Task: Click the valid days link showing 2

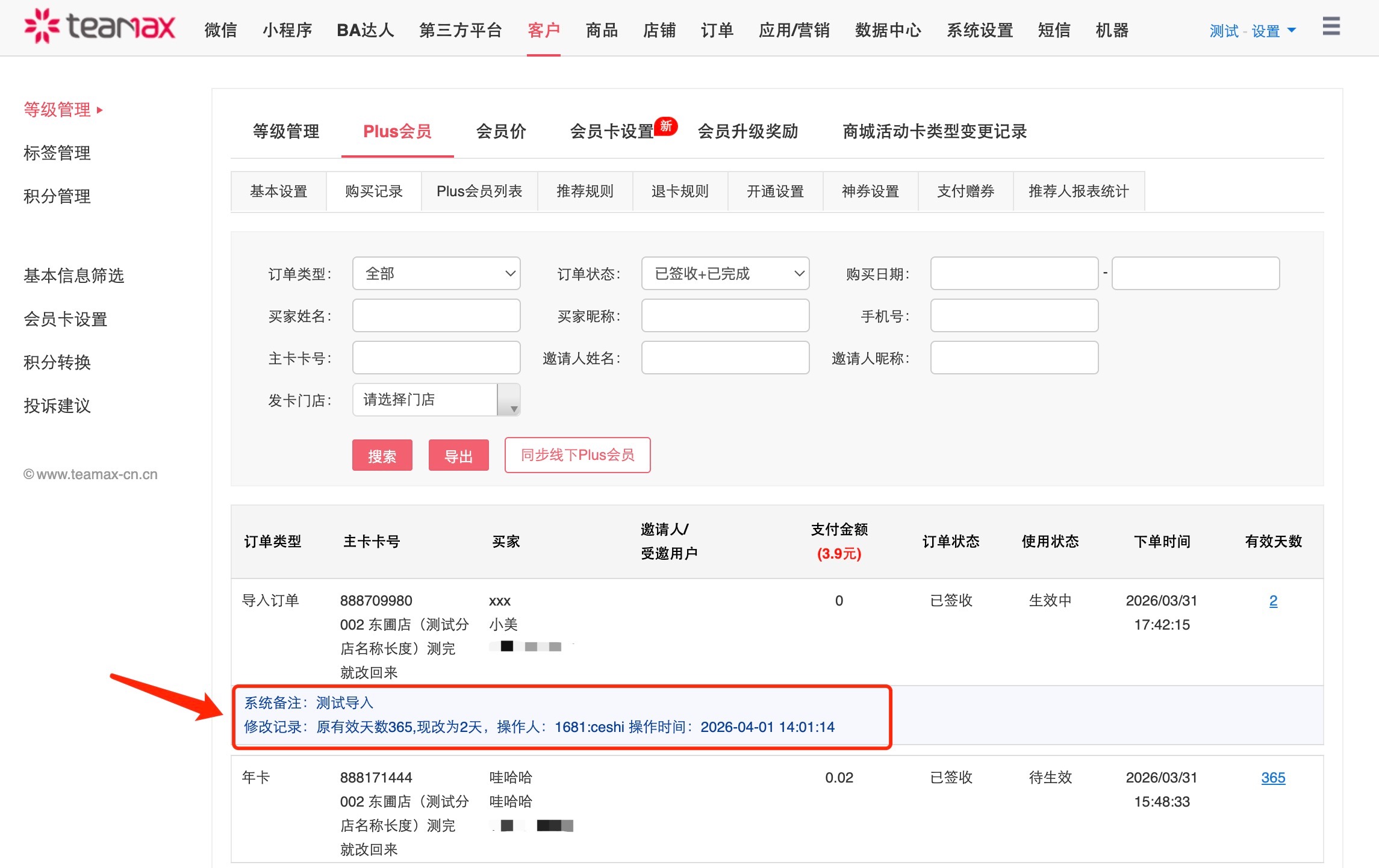Action: click(x=1272, y=601)
